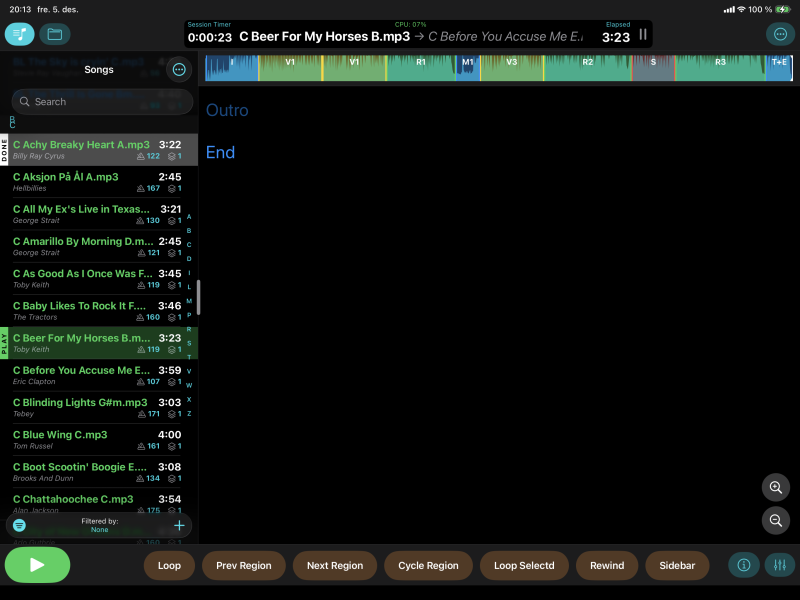This screenshot has width=800, height=600.
Task: Zoom in on the waveform
Action: click(x=775, y=488)
